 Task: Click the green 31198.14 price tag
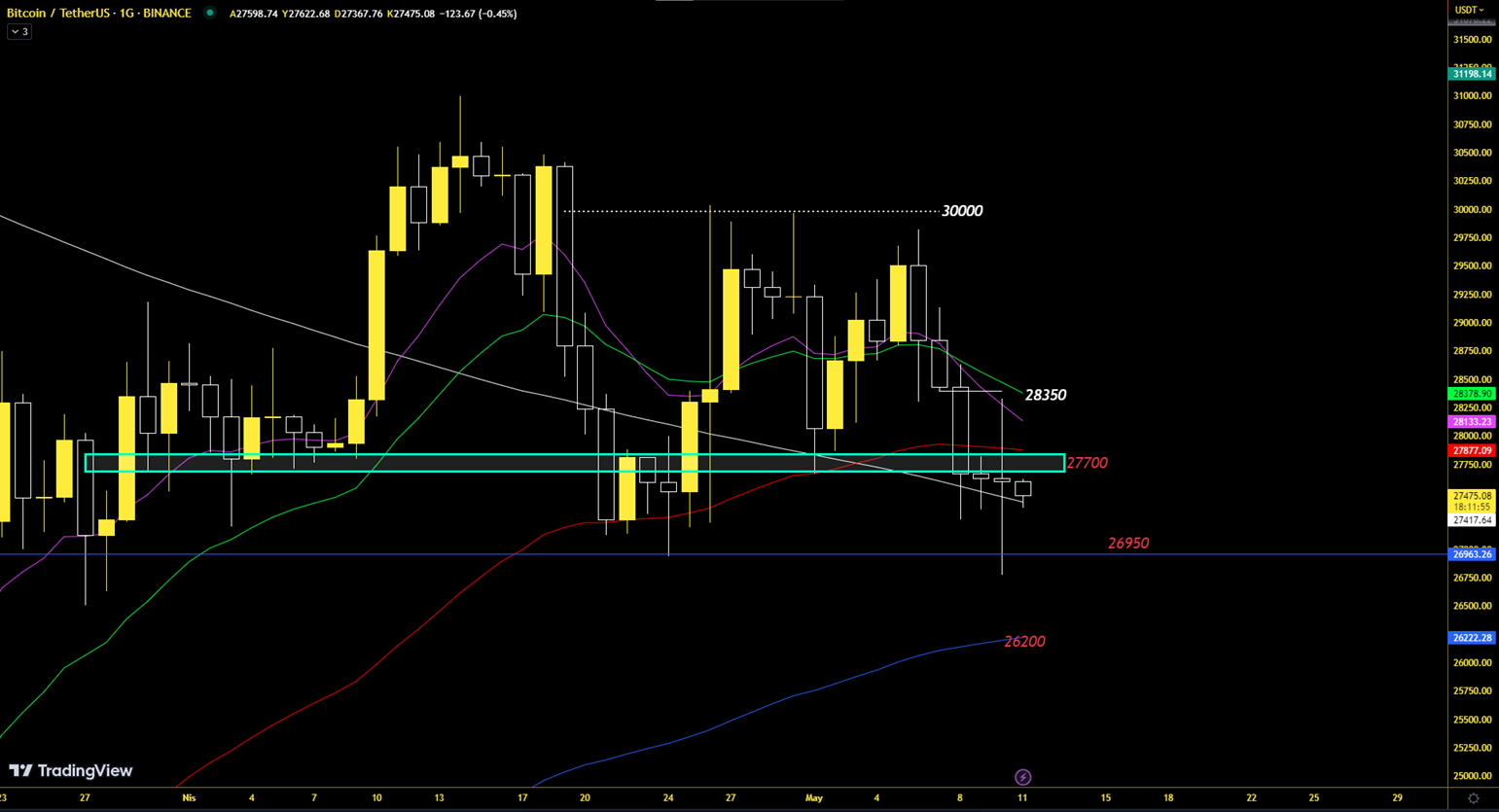pyautogui.click(x=1472, y=74)
